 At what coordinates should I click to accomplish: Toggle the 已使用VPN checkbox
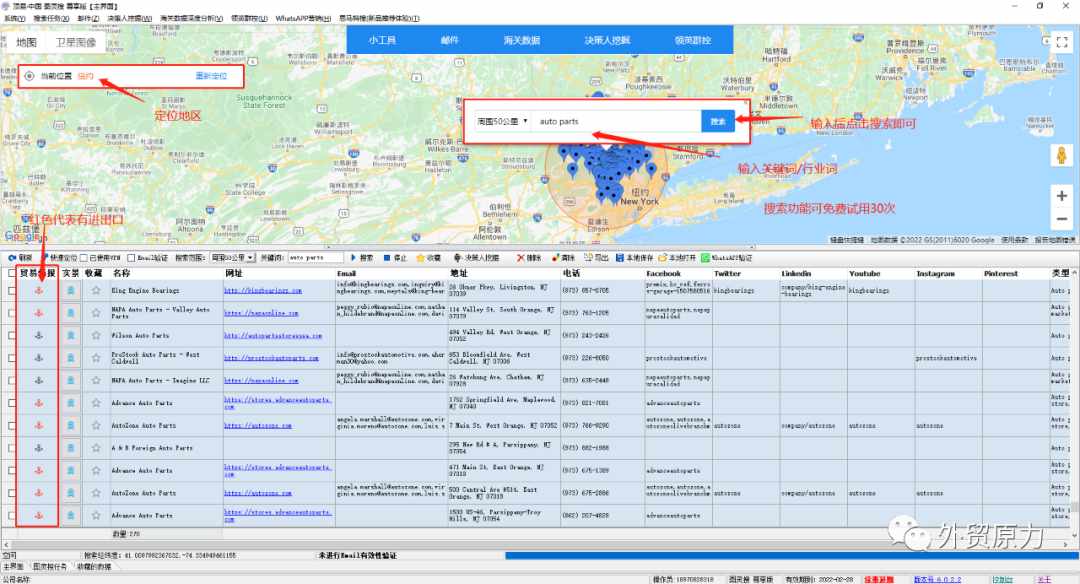coord(84,258)
